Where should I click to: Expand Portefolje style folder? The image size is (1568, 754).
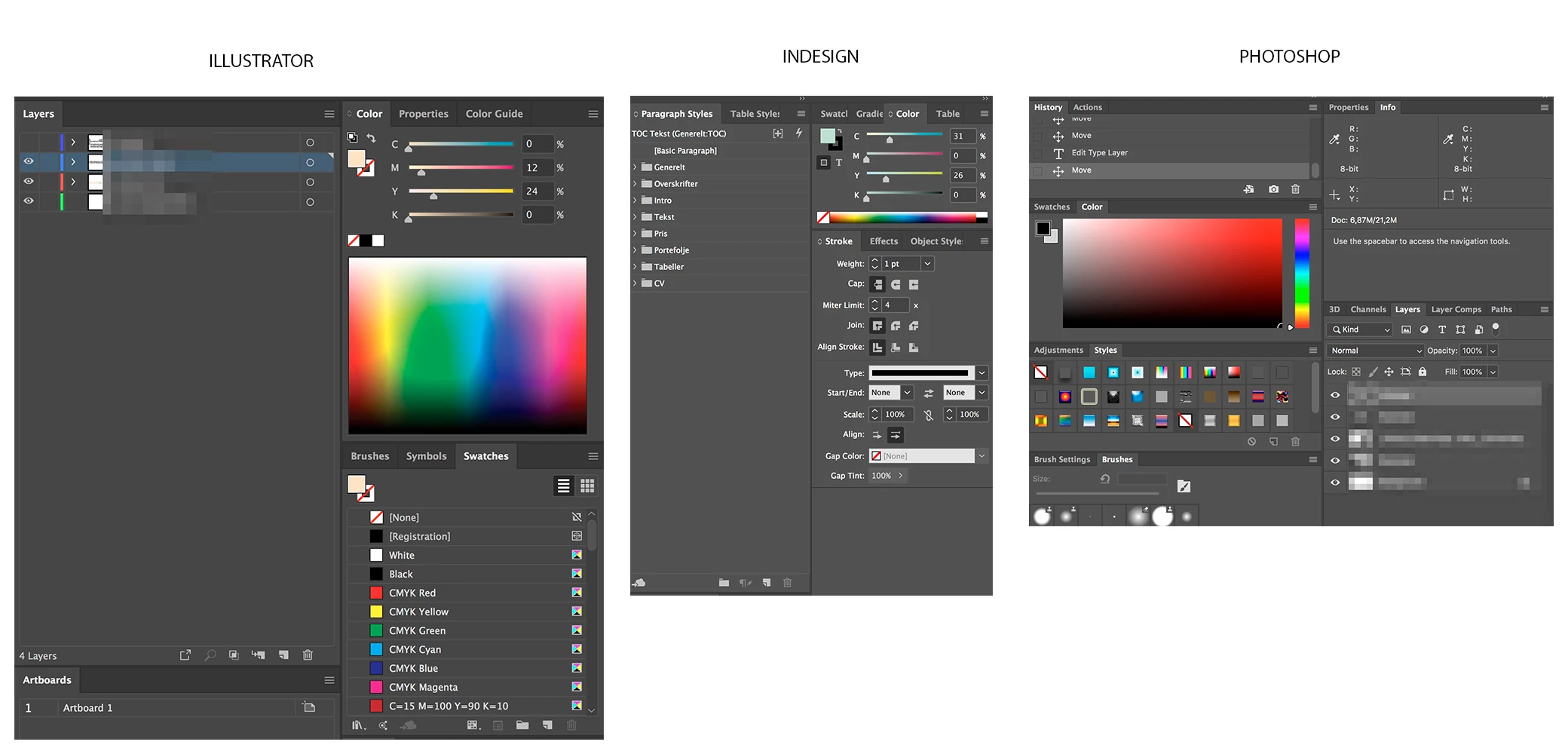pos(635,250)
